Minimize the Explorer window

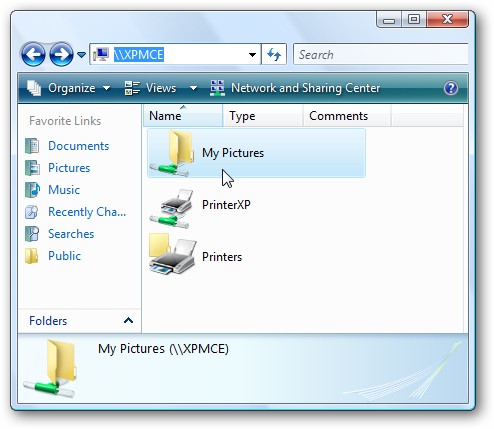[389, 20]
